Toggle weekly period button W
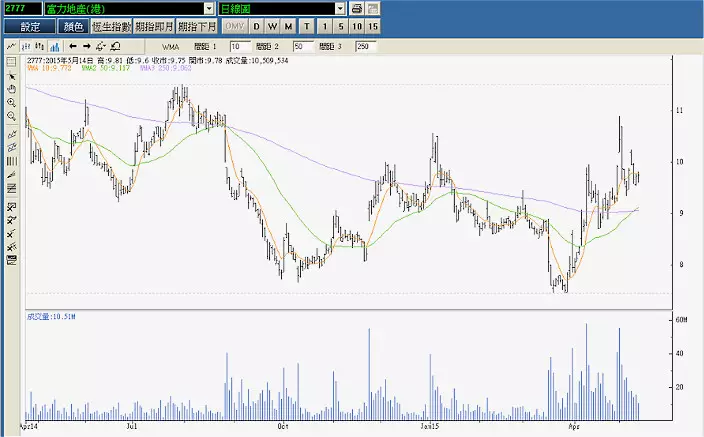Viewport: 704px width, 437px height. point(273,26)
